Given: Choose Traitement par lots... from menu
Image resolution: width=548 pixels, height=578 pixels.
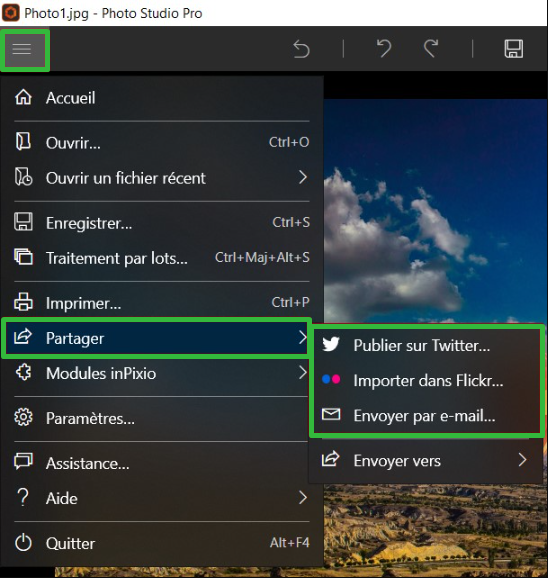Looking at the screenshot, I should (162, 258).
